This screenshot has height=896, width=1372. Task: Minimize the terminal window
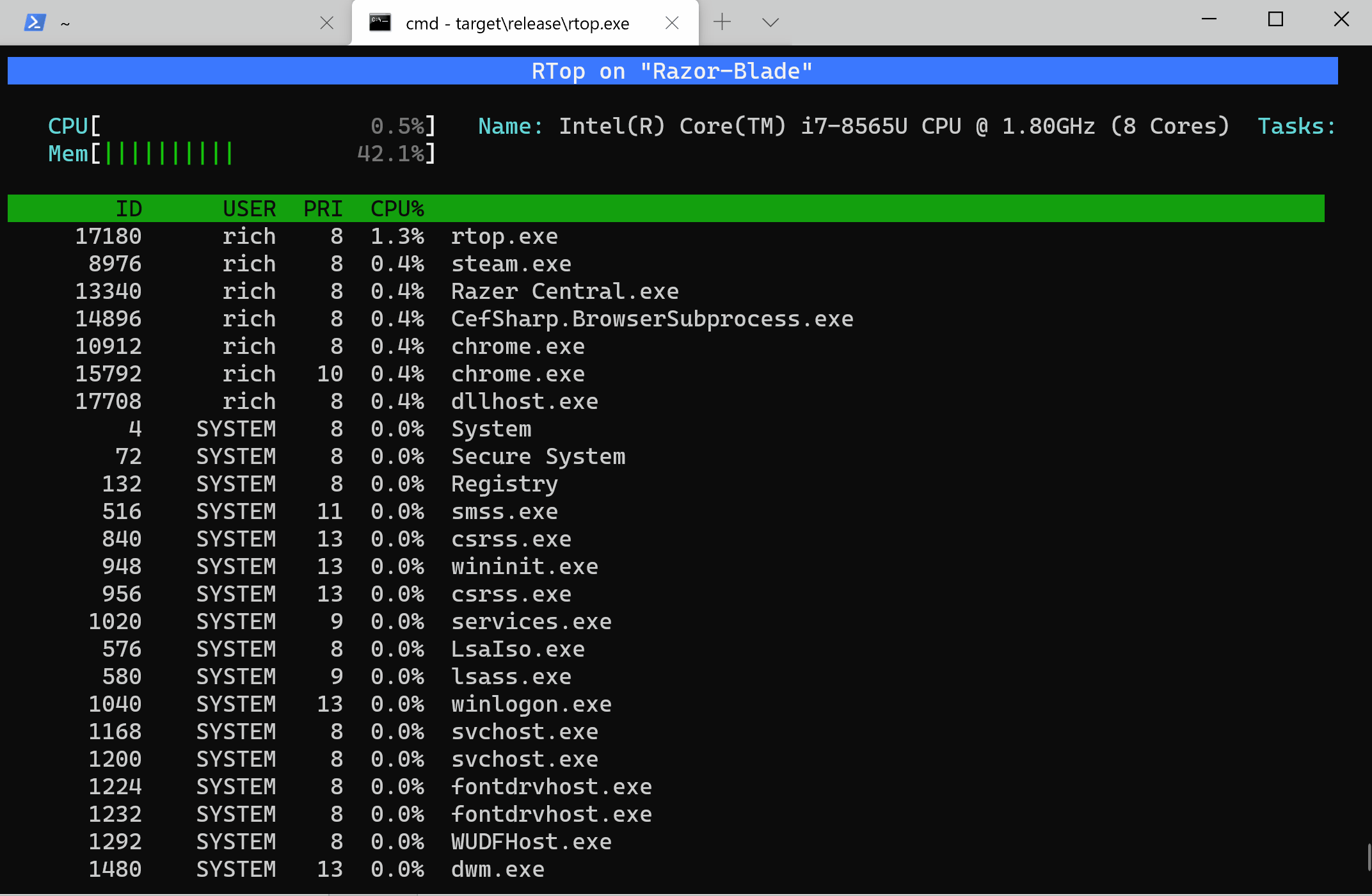coord(1209,20)
